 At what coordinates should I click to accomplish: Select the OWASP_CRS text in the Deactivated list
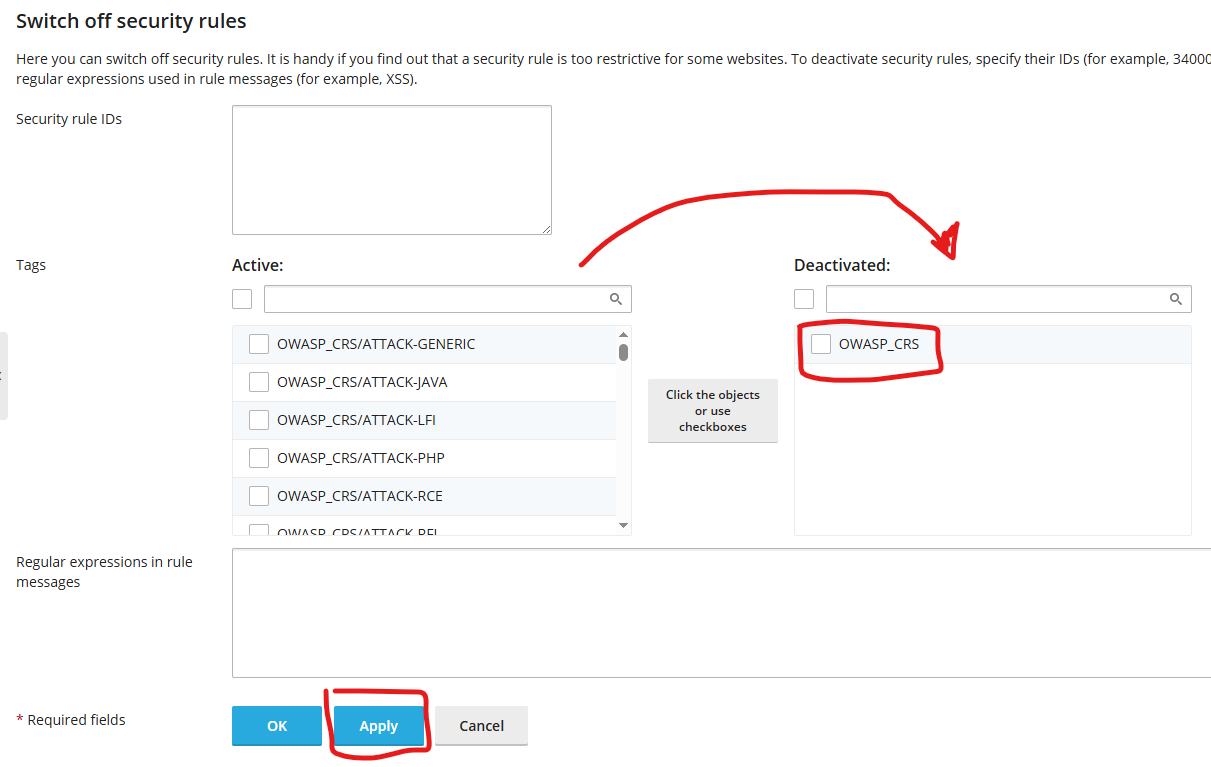tap(879, 344)
